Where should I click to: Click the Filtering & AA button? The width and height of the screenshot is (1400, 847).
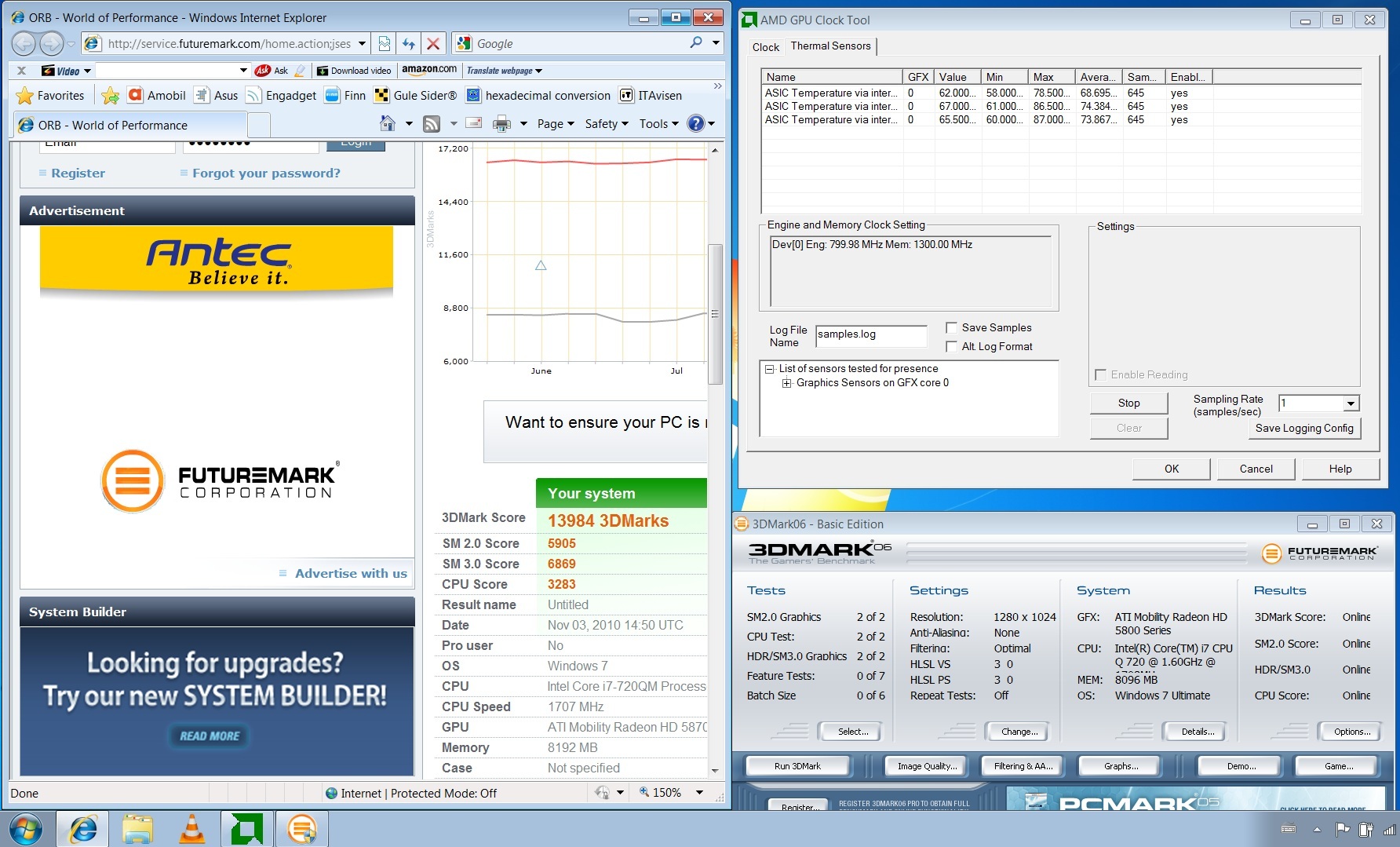[1023, 766]
